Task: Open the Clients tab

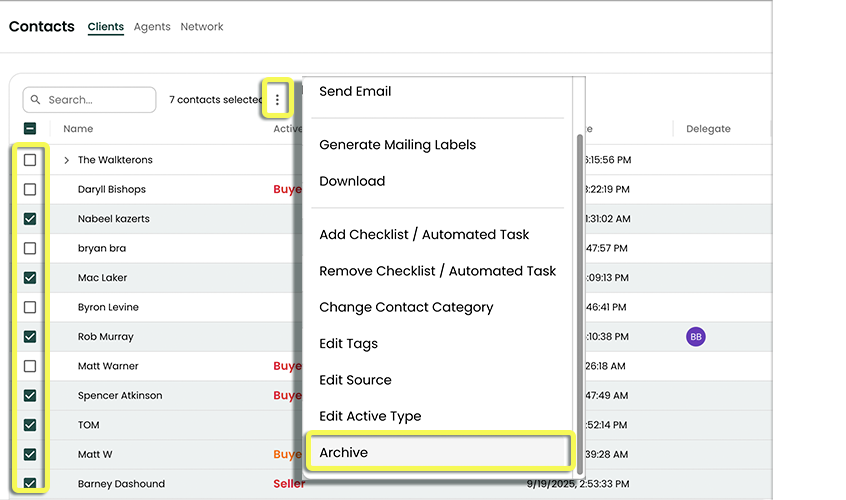Action: pos(105,27)
